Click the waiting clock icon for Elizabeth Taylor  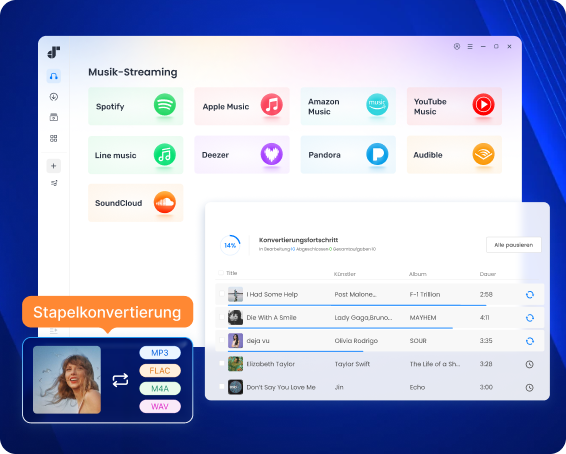click(x=530, y=364)
